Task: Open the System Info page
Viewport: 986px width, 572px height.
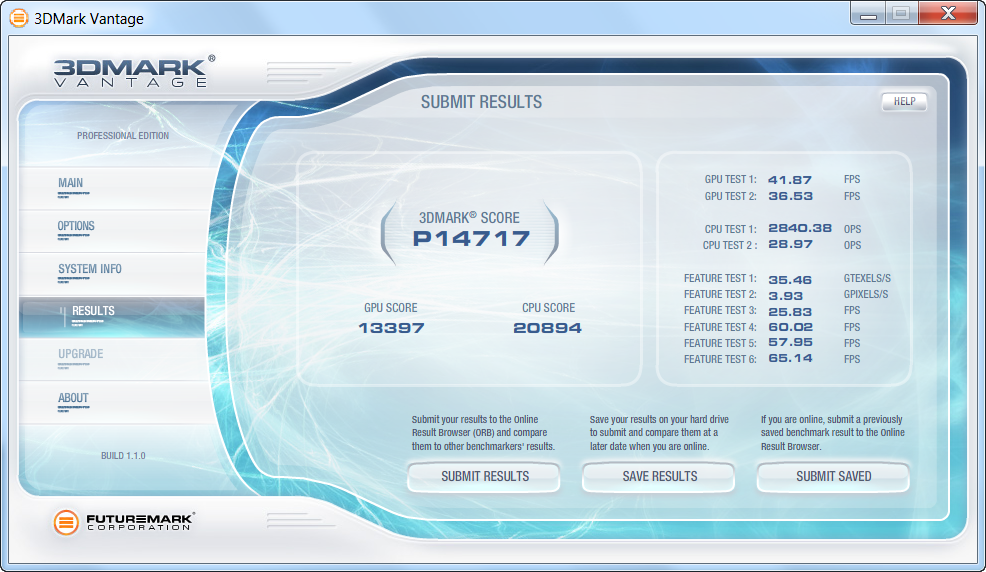Action: 113,273
